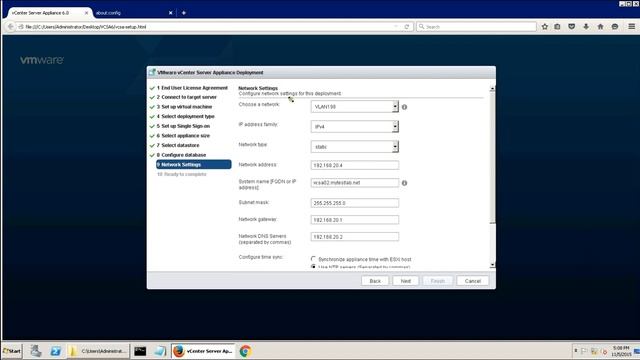Image resolution: width=640 pixels, height=360 pixels.
Task: Click the Cancel button in wizard
Action: click(x=472, y=281)
